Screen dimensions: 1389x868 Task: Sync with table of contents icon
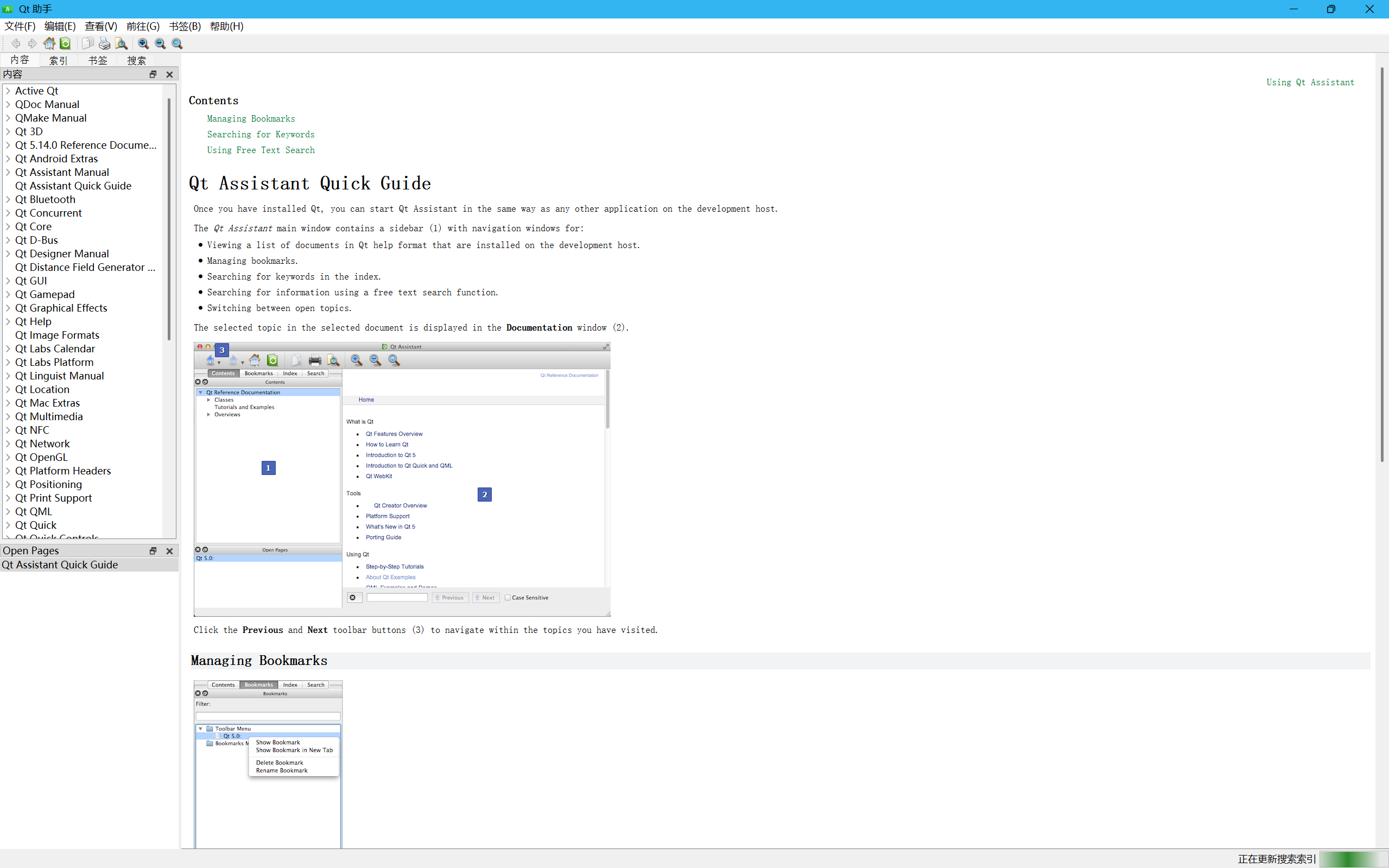click(66, 43)
